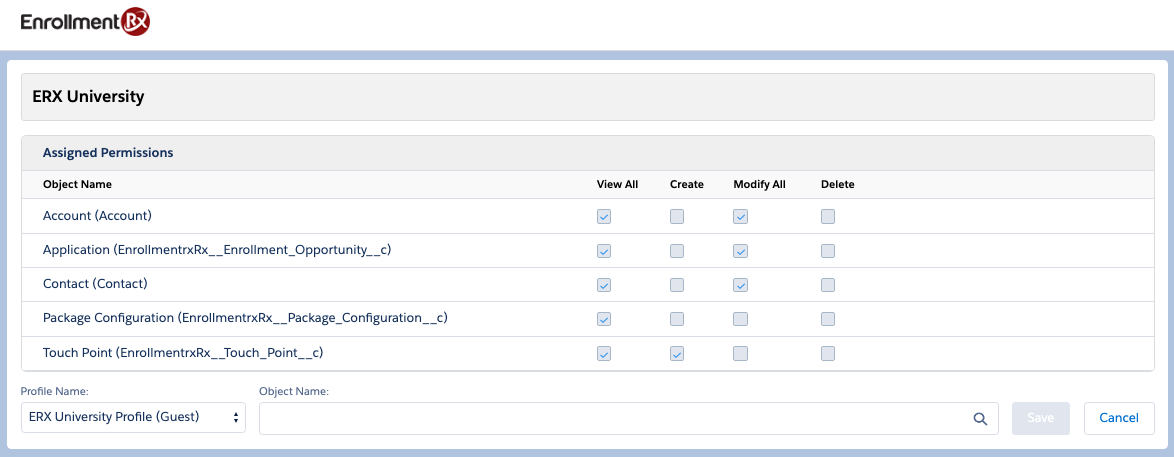Select the Touch Point object row

click(x=183, y=353)
